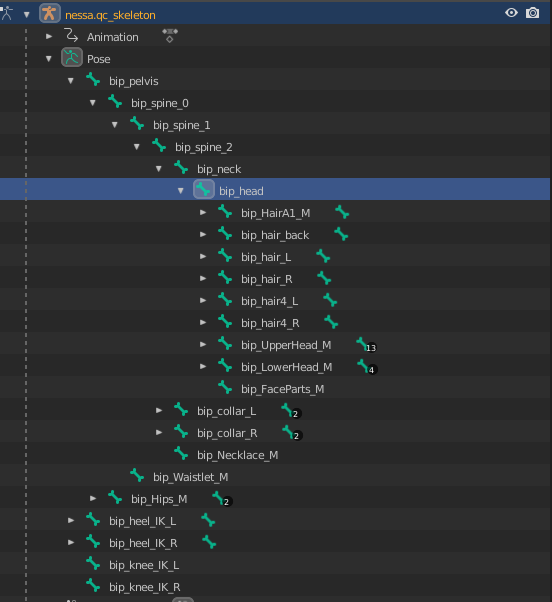Click the bone icon of bip_spine_2

[x=159, y=146]
